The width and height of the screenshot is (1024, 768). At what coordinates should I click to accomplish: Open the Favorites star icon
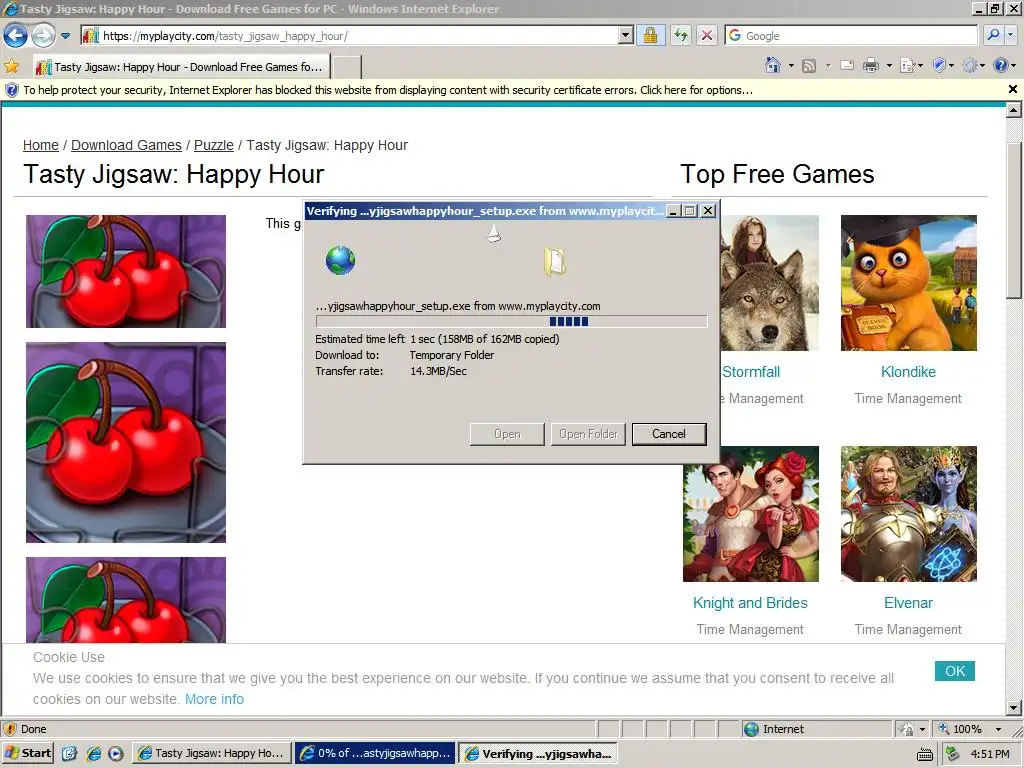coord(12,66)
